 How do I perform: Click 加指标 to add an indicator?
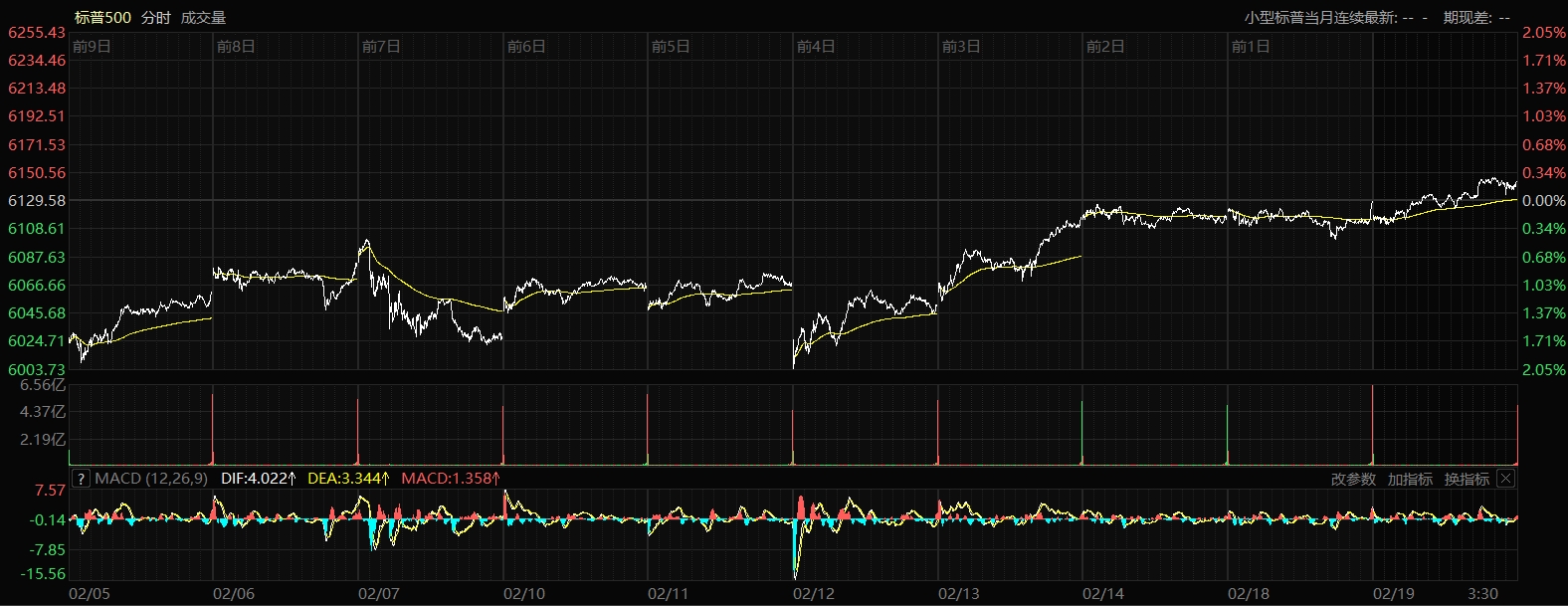1410,479
